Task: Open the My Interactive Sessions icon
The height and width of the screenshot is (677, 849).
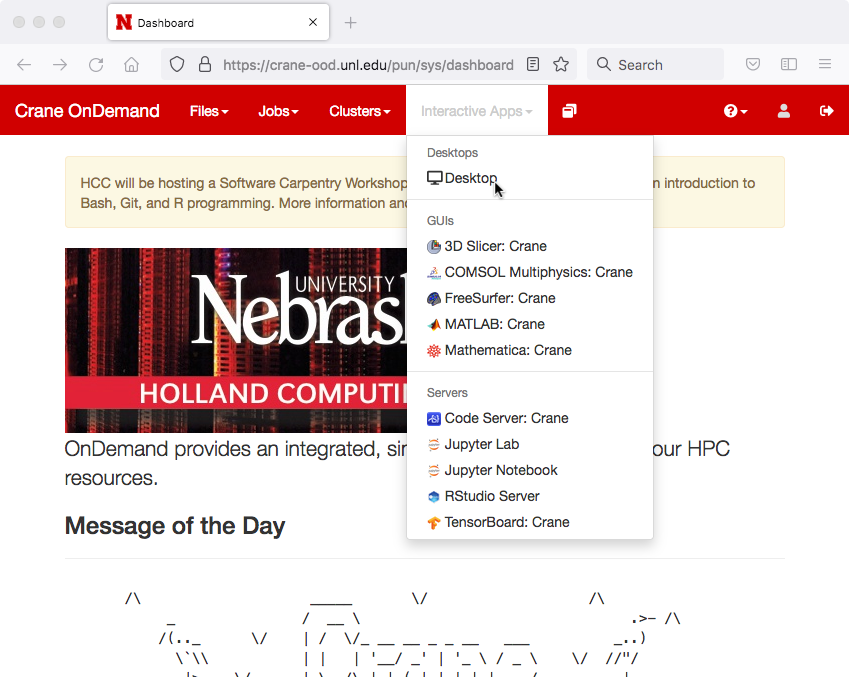Action: pyautogui.click(x=569, y=111)
